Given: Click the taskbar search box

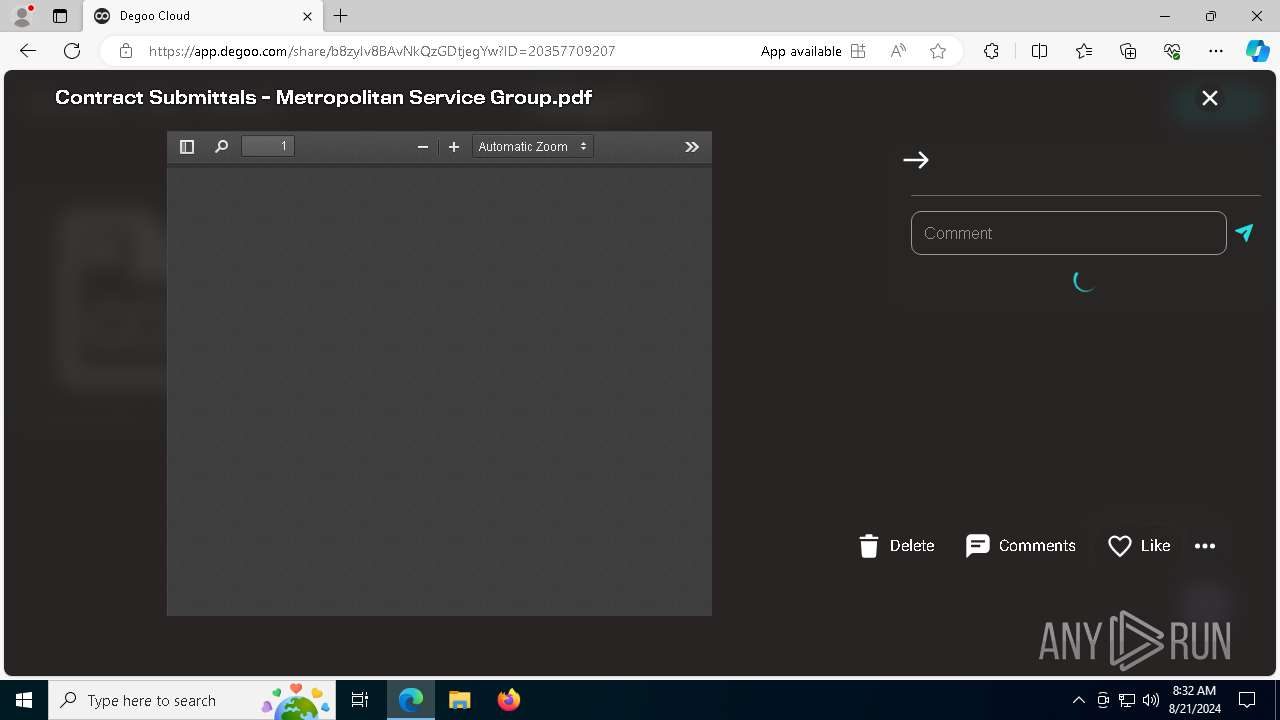Looking at the screenshot, I should click(192, 700).
